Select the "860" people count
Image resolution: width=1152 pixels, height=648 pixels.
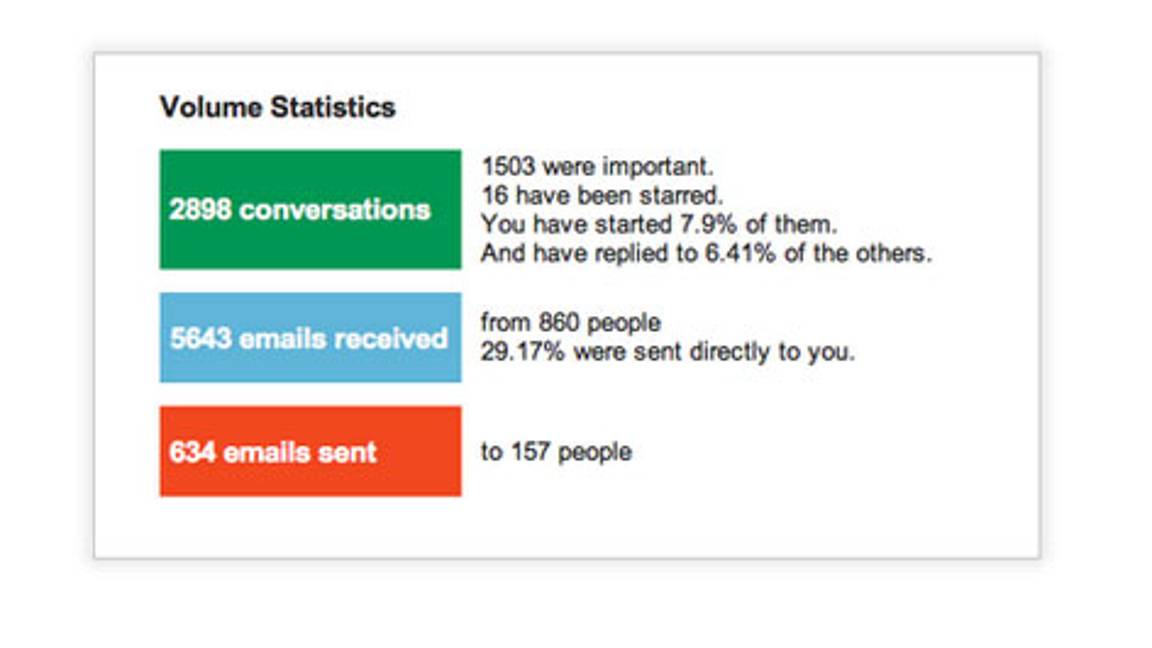(x=559, y=323)
